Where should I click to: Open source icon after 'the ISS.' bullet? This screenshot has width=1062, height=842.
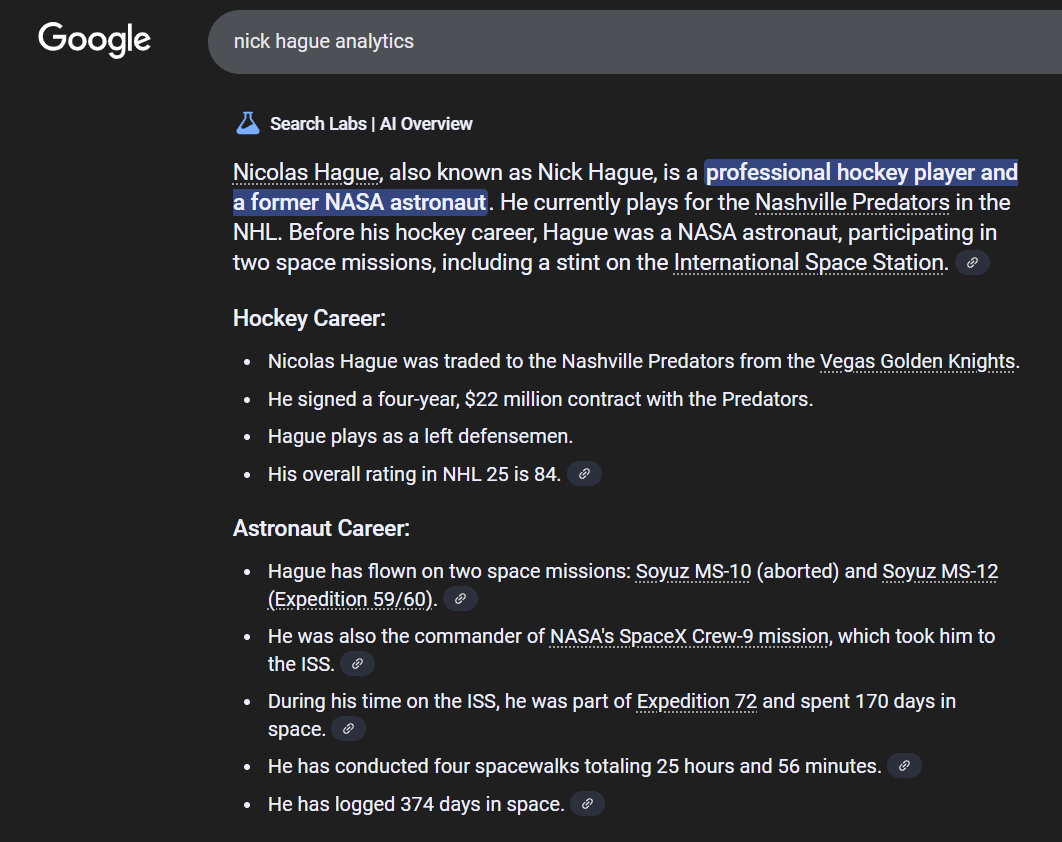[x=357, y=664]
